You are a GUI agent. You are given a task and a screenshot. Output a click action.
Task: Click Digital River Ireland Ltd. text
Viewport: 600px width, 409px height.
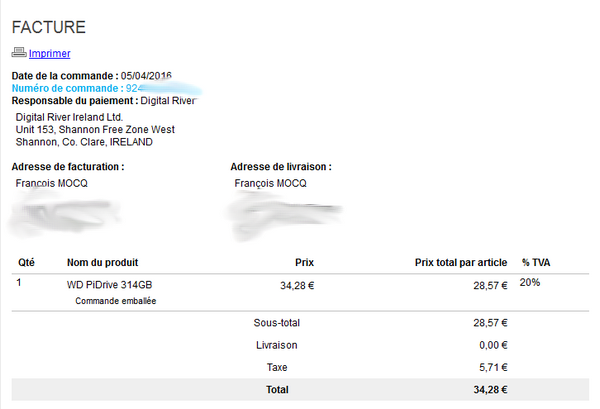point(69,117)
